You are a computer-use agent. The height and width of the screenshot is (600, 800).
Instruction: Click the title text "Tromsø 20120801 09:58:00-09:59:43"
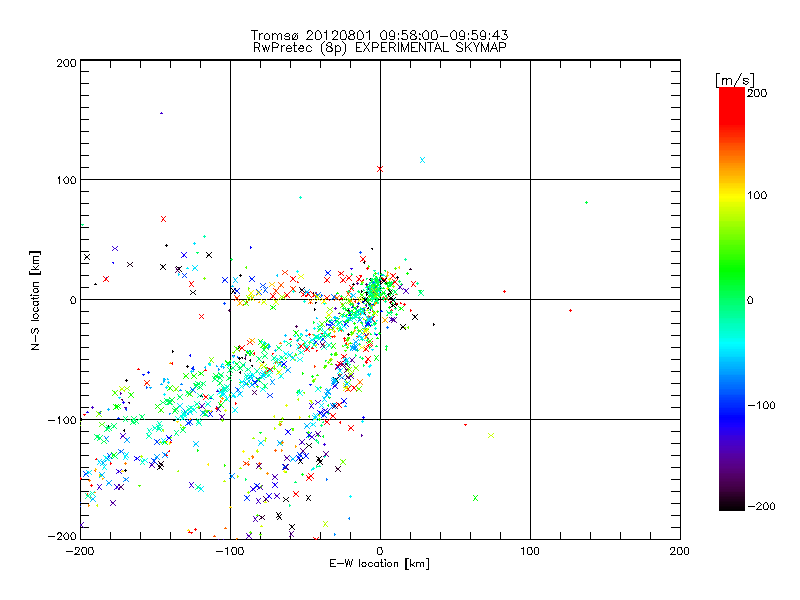[379, 35]
